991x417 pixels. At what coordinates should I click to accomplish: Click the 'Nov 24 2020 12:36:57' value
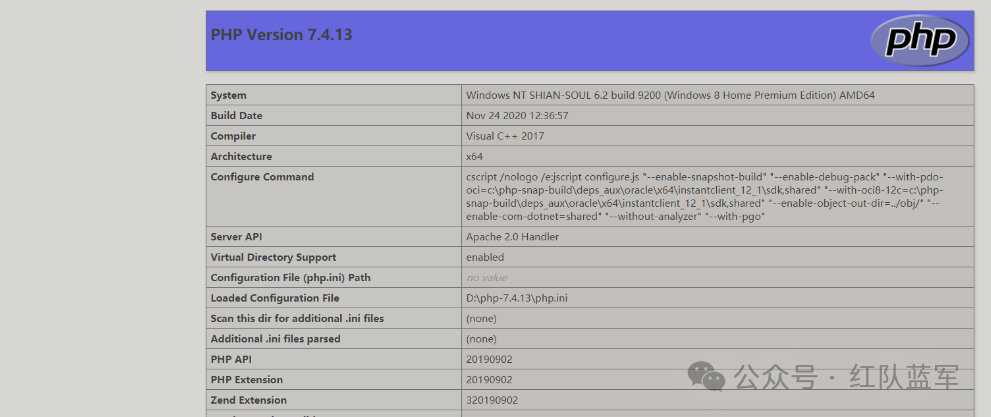point(517,116)
